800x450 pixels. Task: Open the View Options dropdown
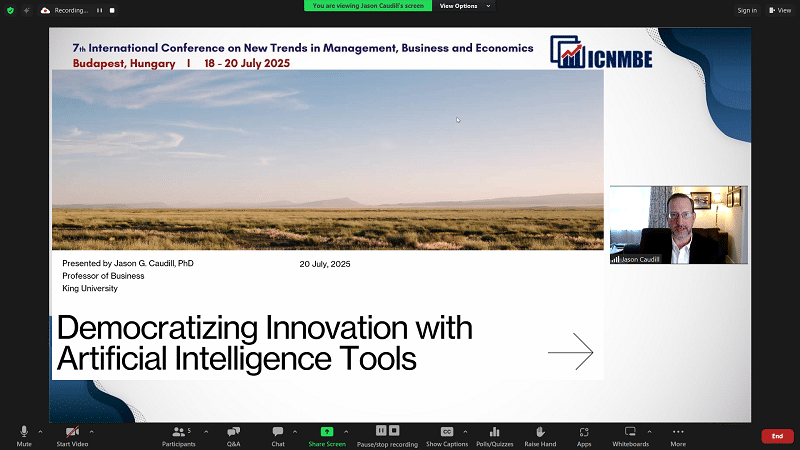(x=466, y=6)
